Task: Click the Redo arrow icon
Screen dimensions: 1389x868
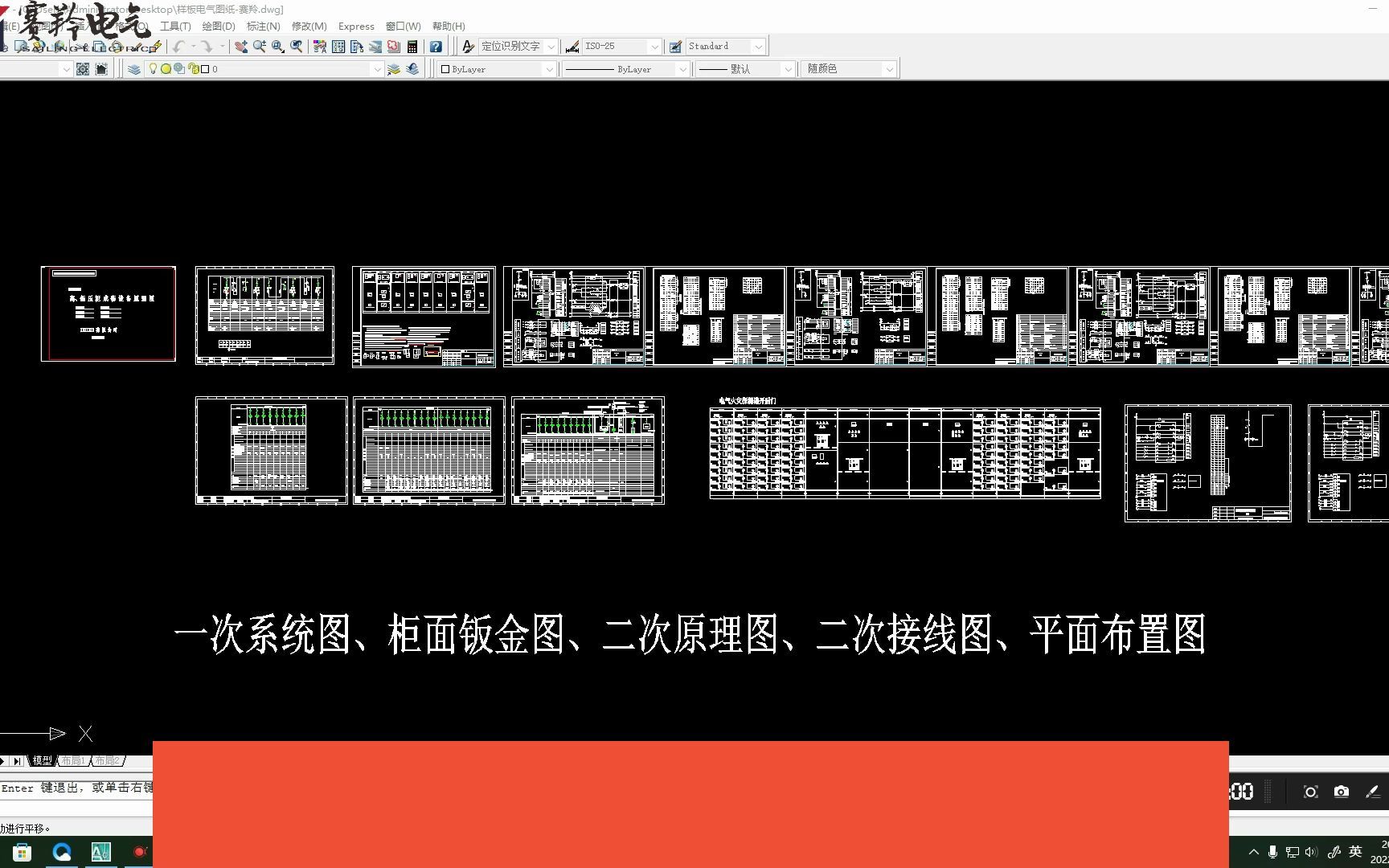Action: [x=207, y=47]
